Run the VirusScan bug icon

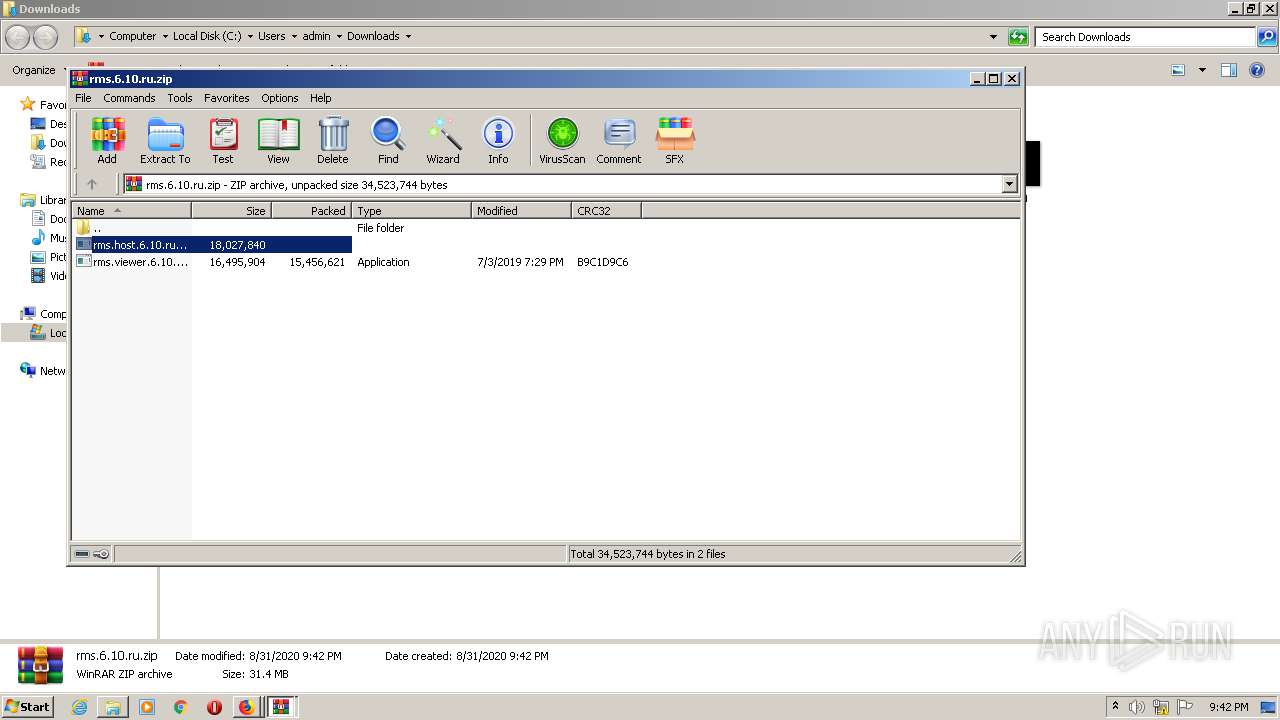click(562, 140)
